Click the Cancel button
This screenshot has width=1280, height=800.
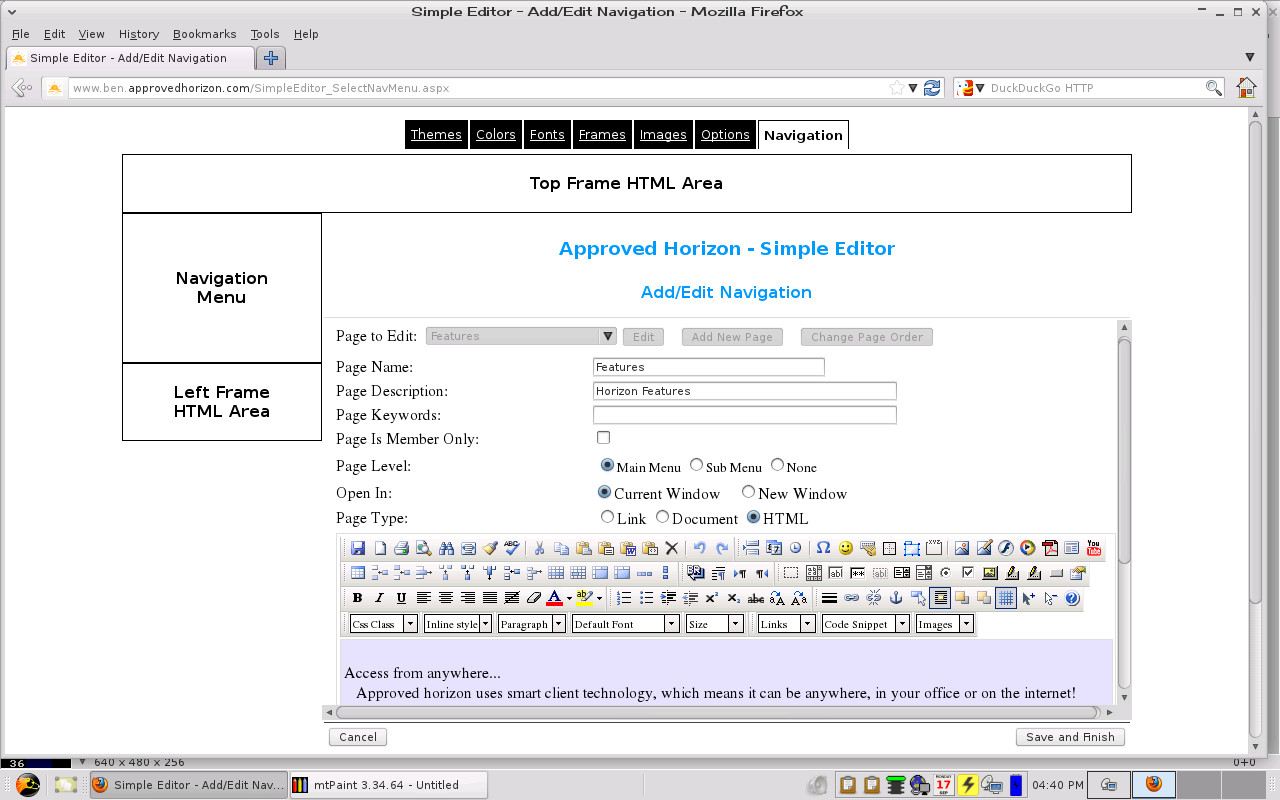tap(358, 737)
